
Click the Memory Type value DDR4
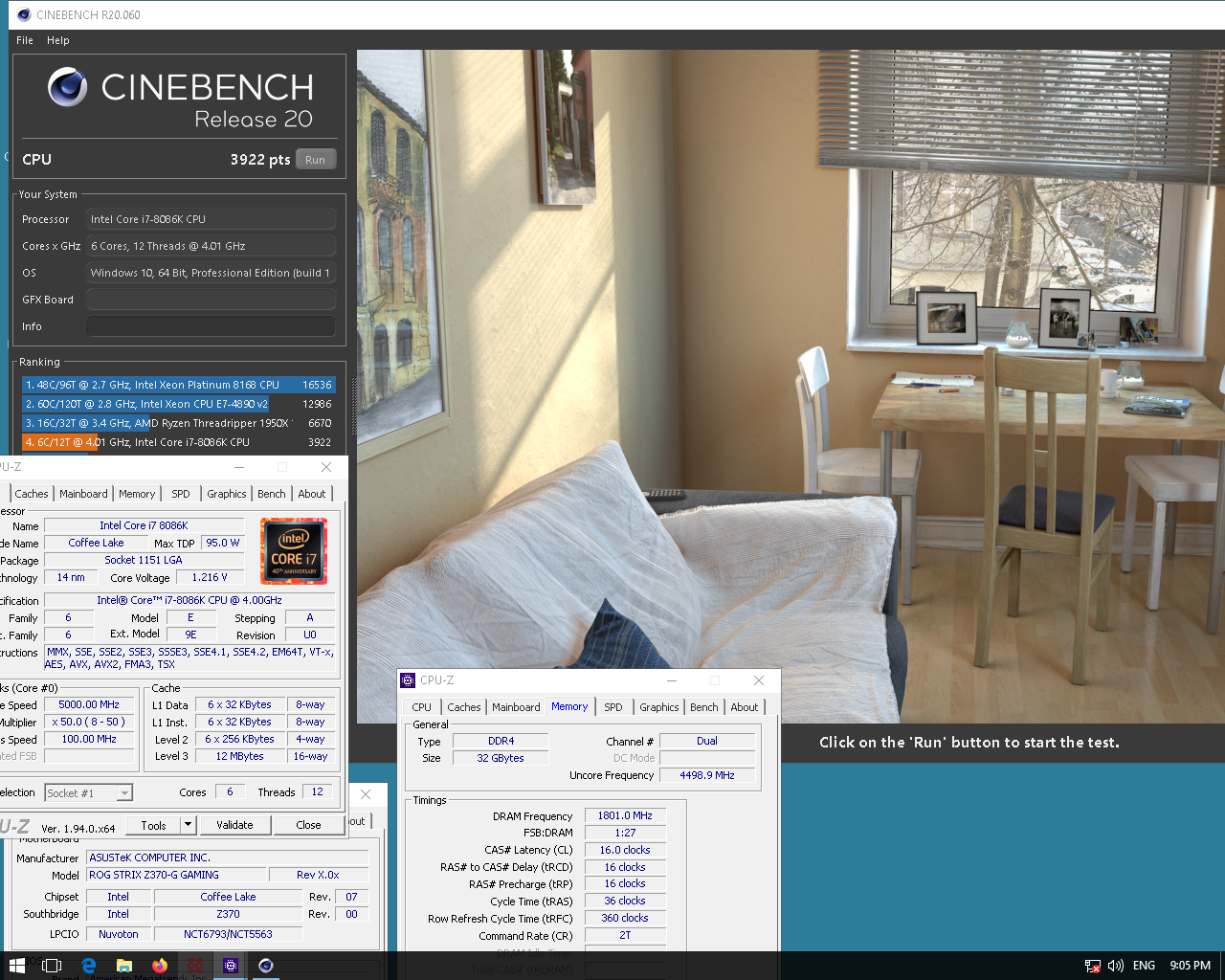click(501, 741)
